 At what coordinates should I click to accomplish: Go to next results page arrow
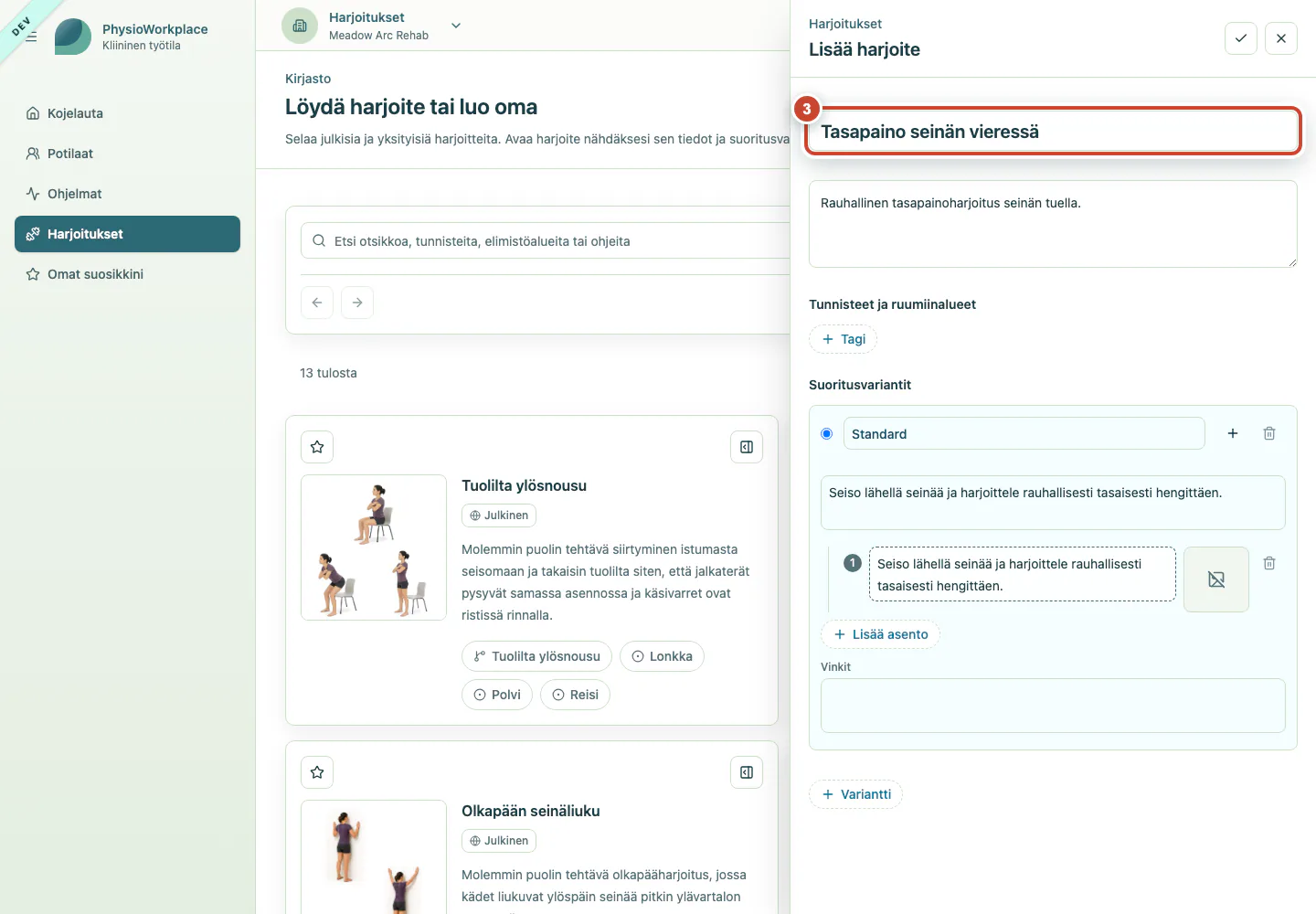tap(357, 303)
